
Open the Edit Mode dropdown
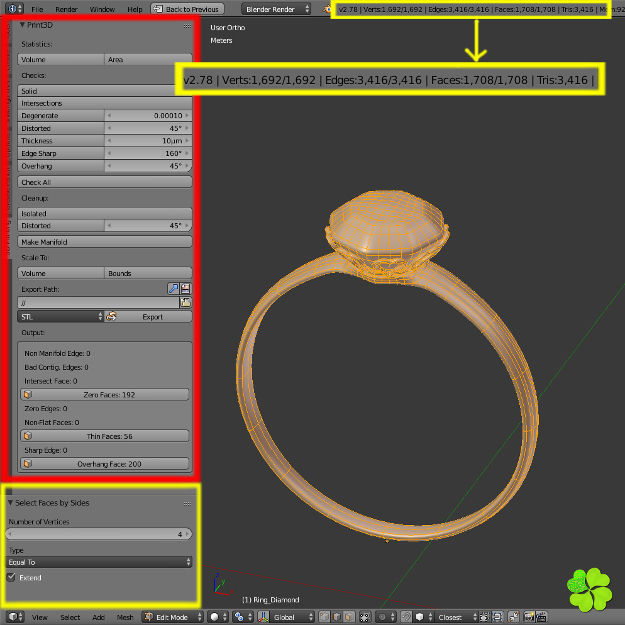coord(172,617)
